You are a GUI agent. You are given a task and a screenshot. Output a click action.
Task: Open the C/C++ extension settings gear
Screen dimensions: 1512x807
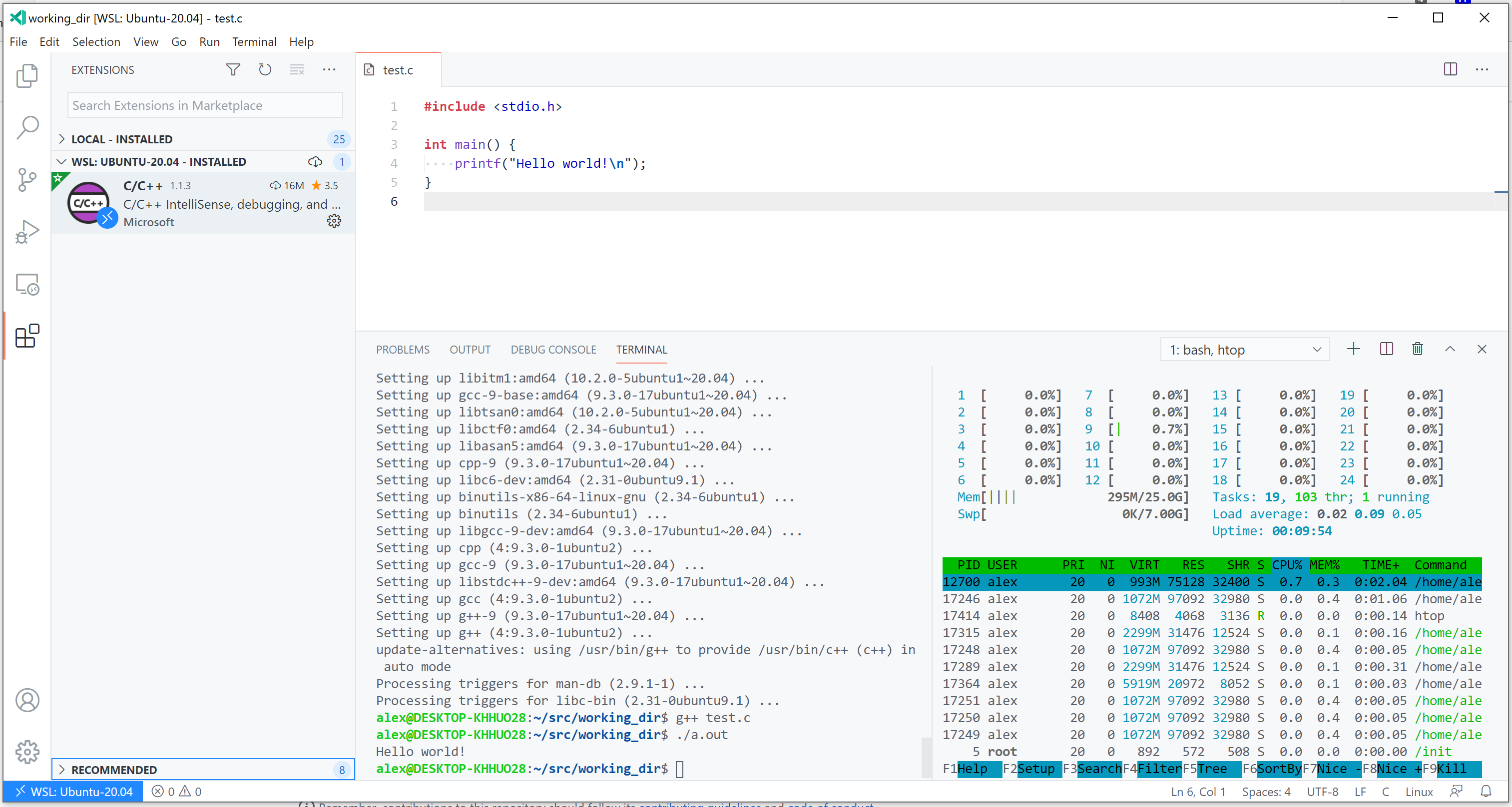coord(333,221)
